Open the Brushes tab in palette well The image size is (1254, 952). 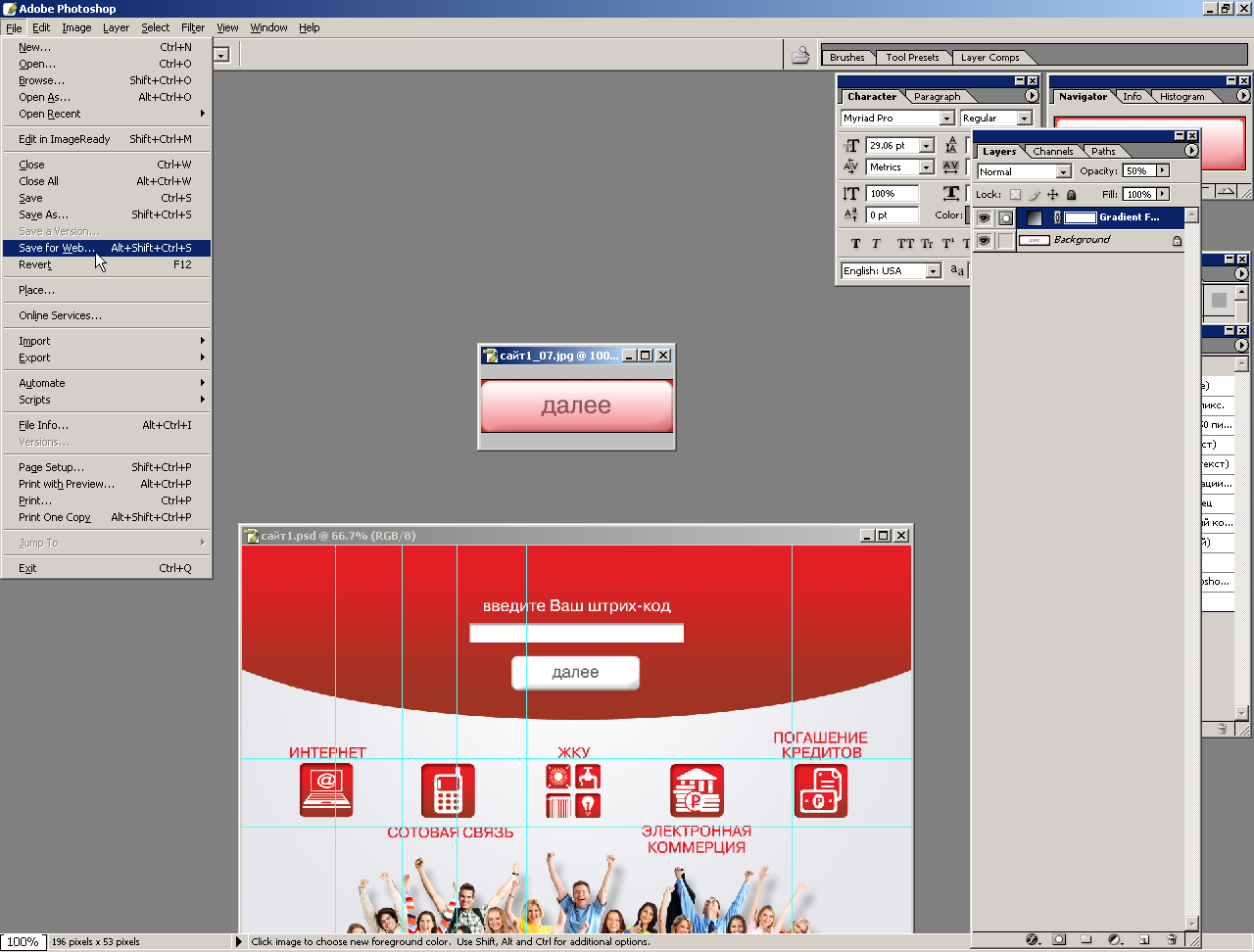click(x=847, y=58)
